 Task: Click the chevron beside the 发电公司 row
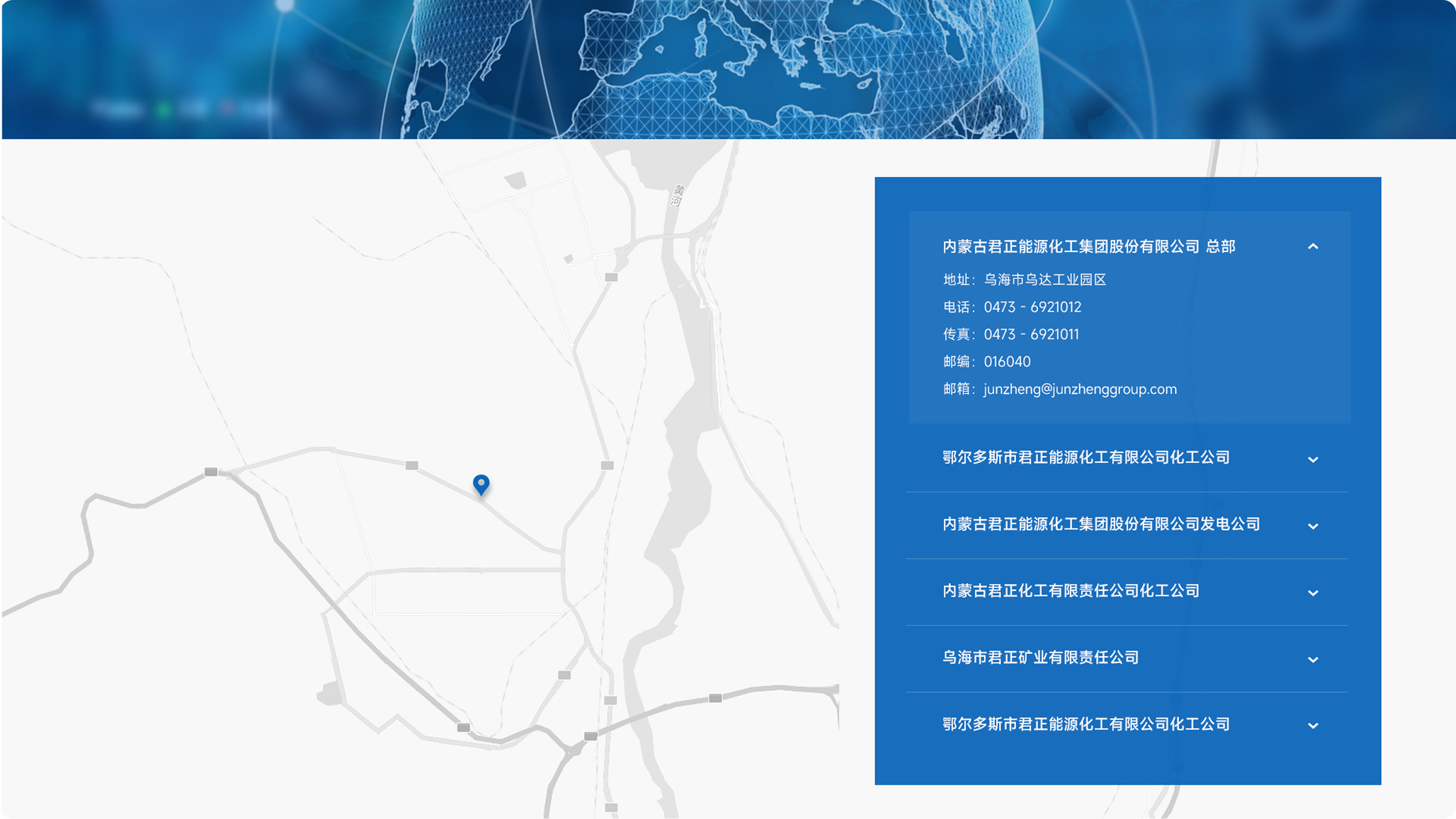[1315, 526]
